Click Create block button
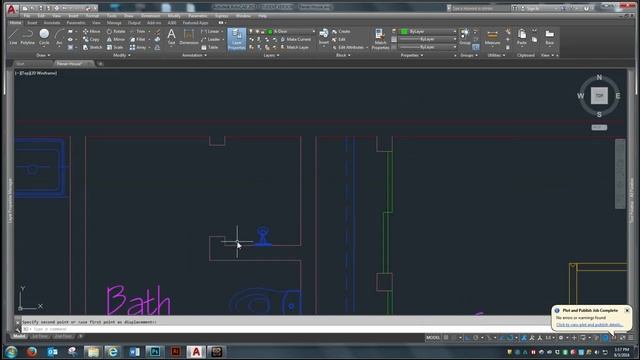Image resolution: width=640 pixels, height=360 pixels. tap(341, 31)
